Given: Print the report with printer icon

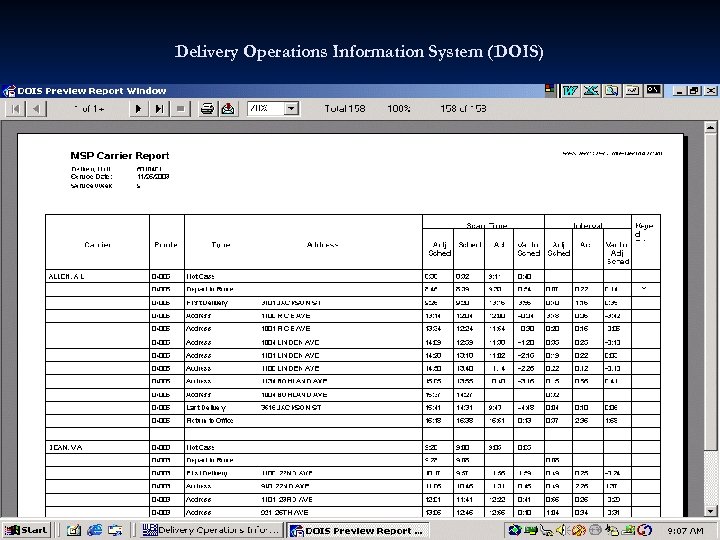Looking at the screenshot, I should coord(207,109).
